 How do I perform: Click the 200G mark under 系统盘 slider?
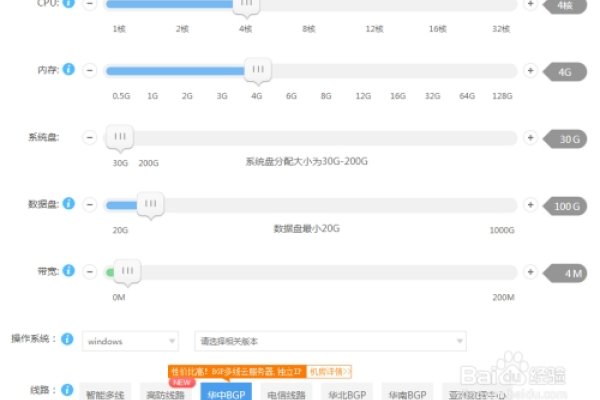pos(148,163)
